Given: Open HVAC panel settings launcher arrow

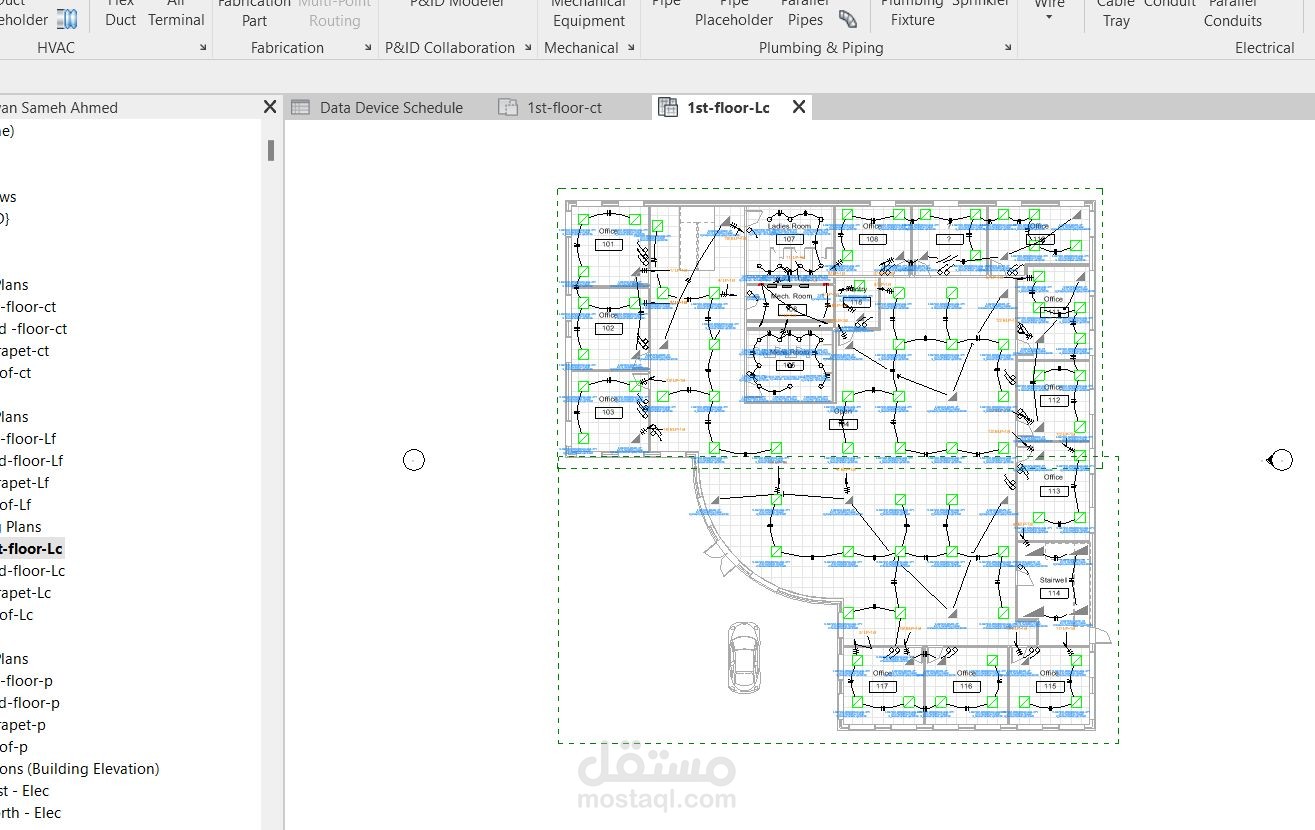Looking at the screenshot, I should coord(203,48).
